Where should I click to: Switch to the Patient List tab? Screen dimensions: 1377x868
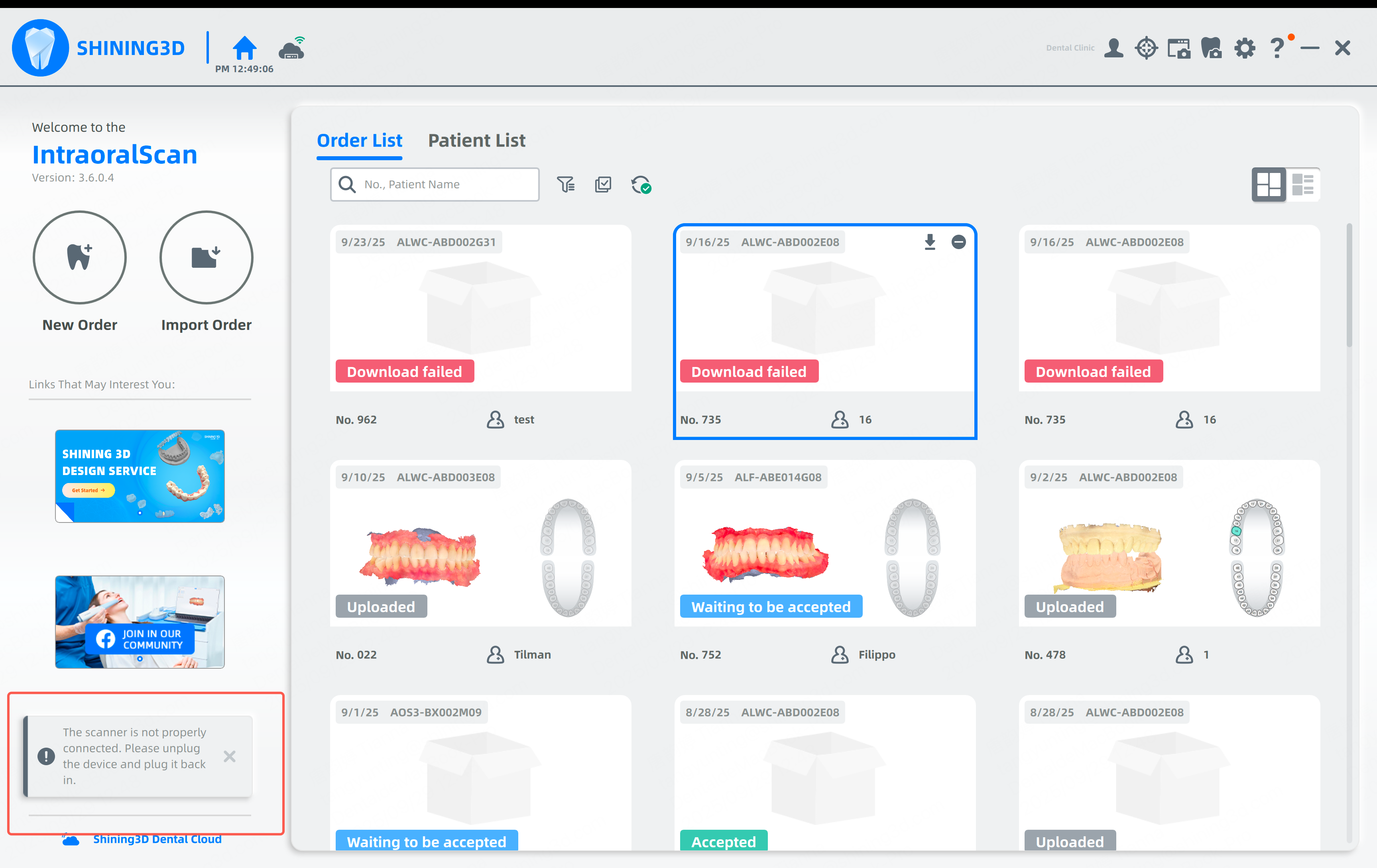pos(476,140)
